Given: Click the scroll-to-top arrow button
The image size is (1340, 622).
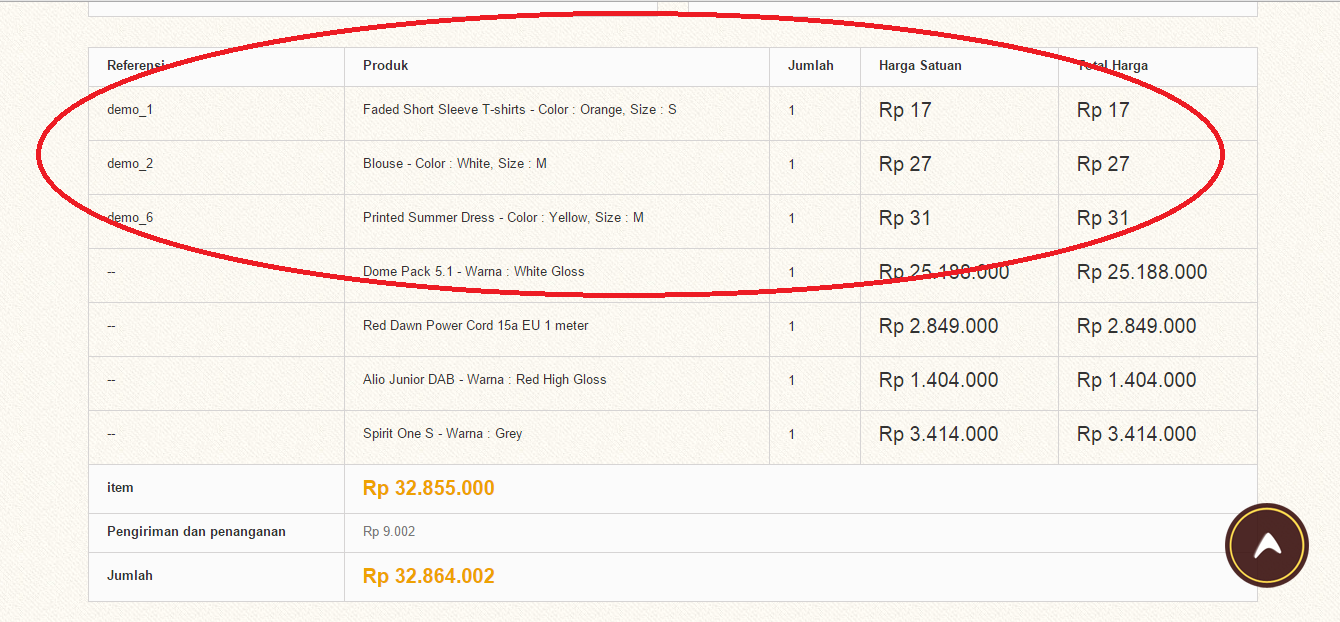Looking at the screenshot, I should coord(1267,545).
